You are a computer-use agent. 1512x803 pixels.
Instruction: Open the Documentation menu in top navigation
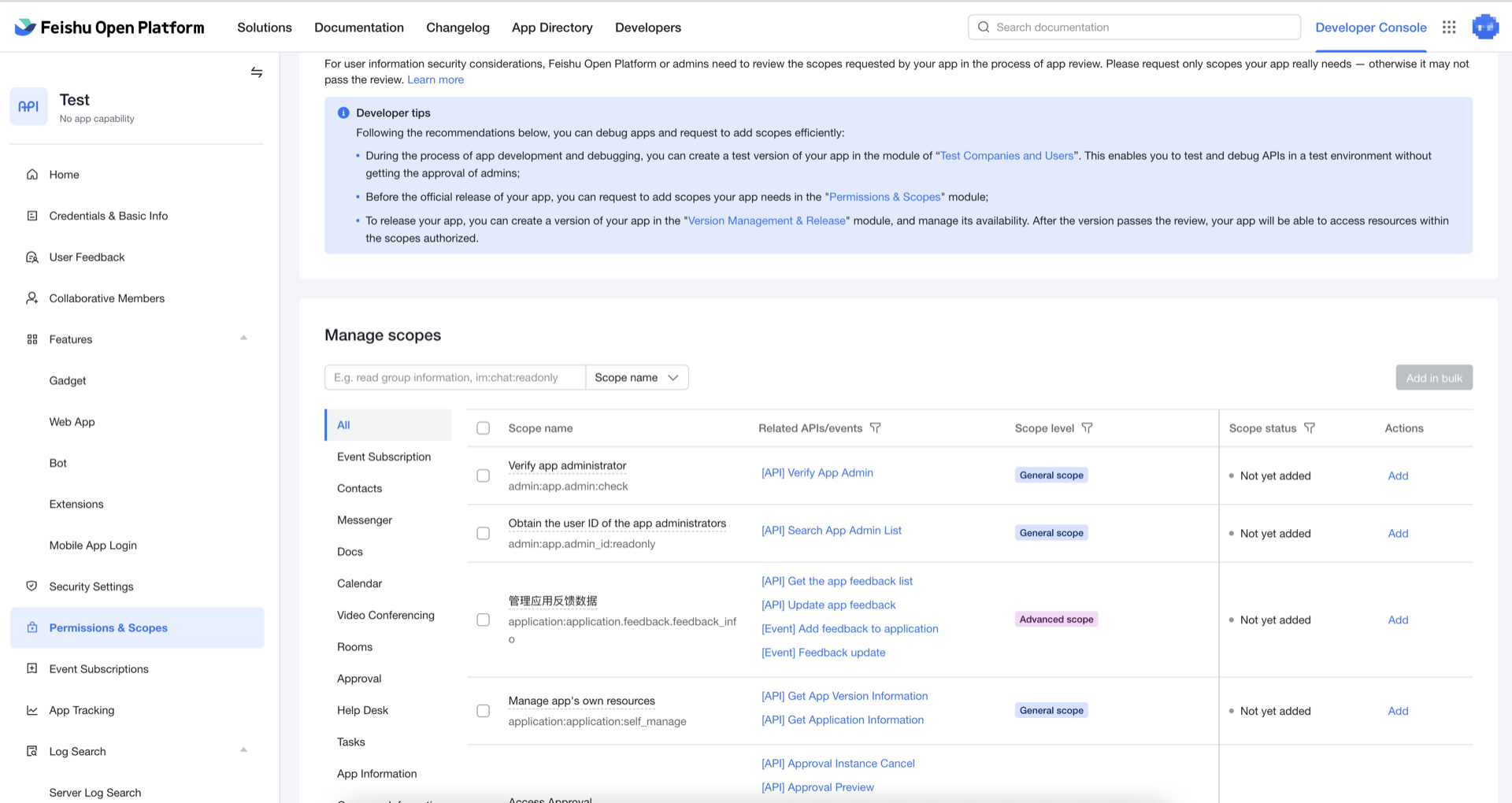coord(359,28)
